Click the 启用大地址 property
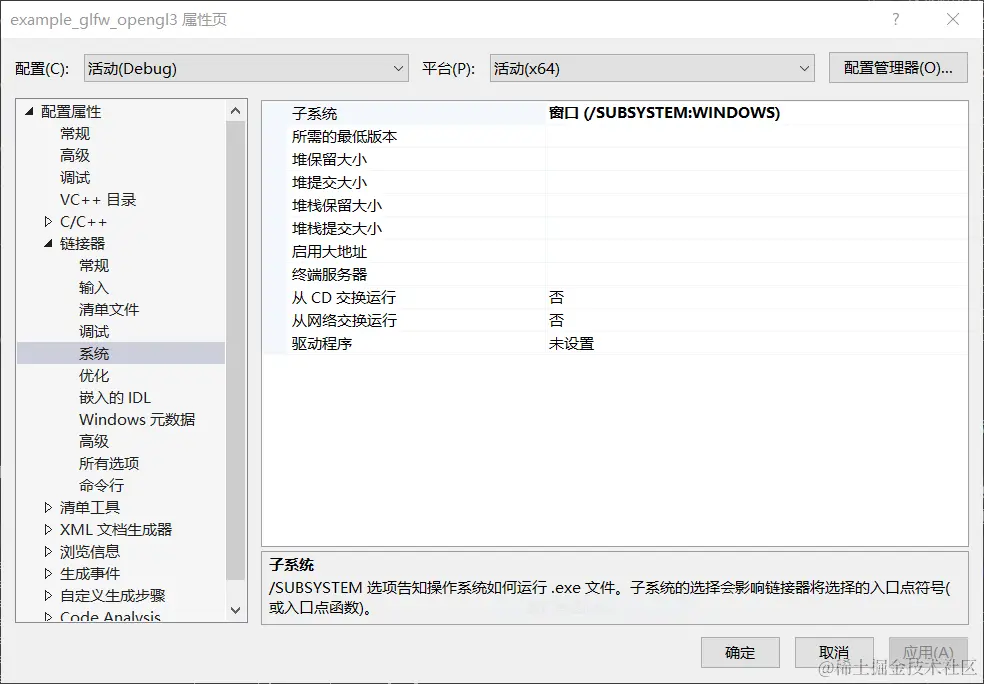The image size is (984, 684). (x=329, y=252)
